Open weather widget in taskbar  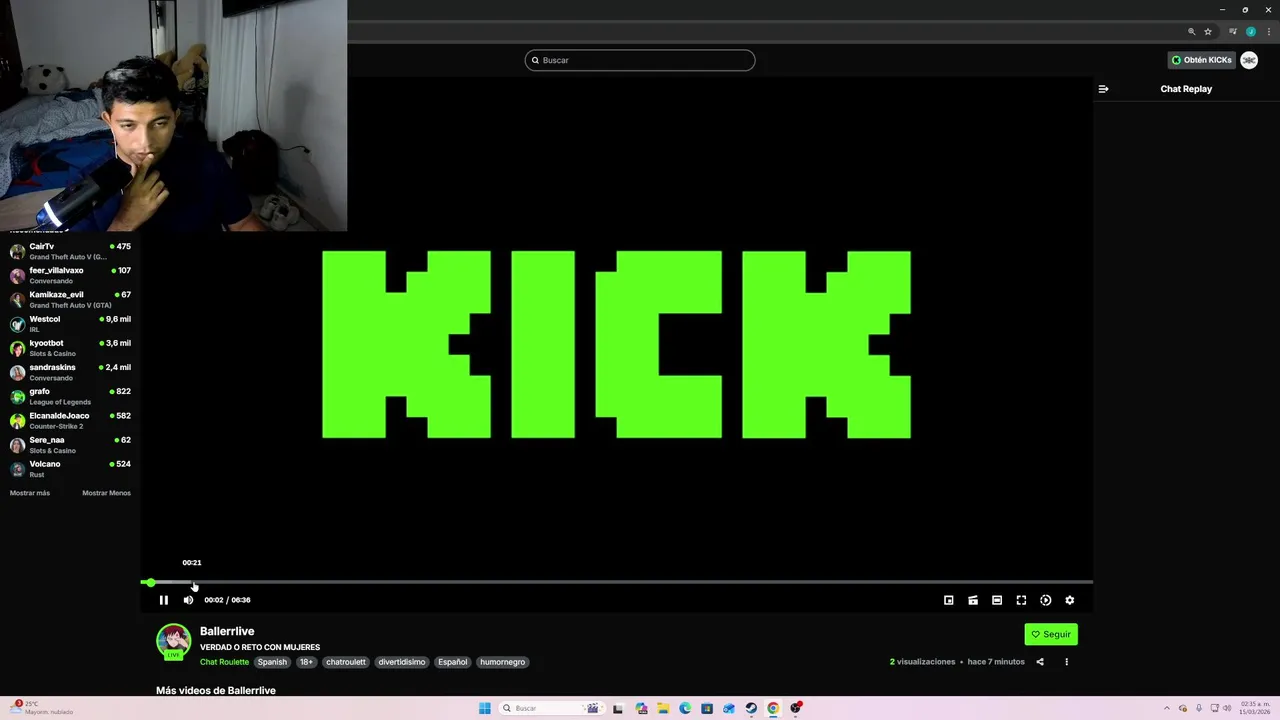point(40,708)
